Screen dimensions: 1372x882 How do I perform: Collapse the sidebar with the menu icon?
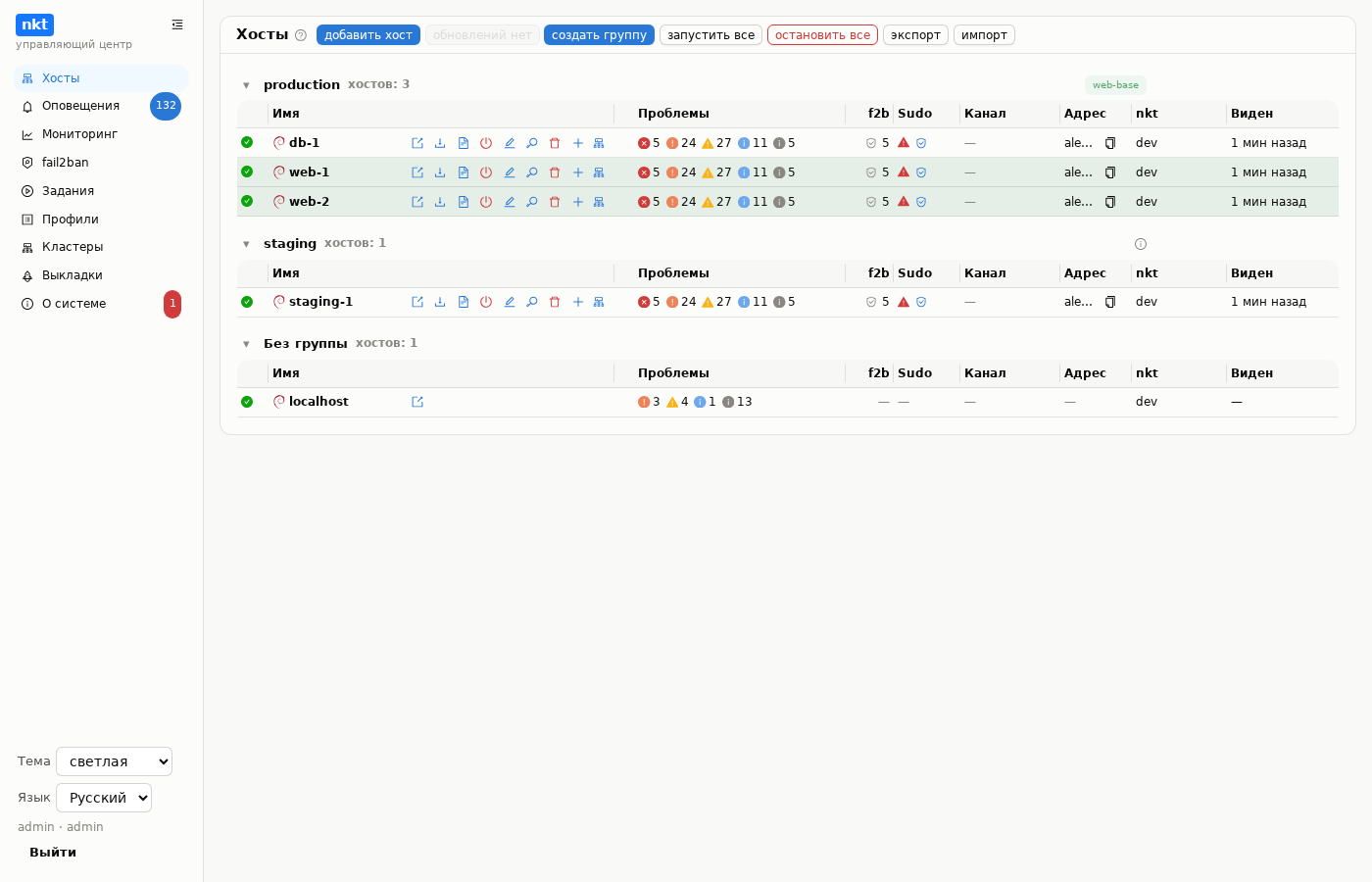click(x=177, y=24)
